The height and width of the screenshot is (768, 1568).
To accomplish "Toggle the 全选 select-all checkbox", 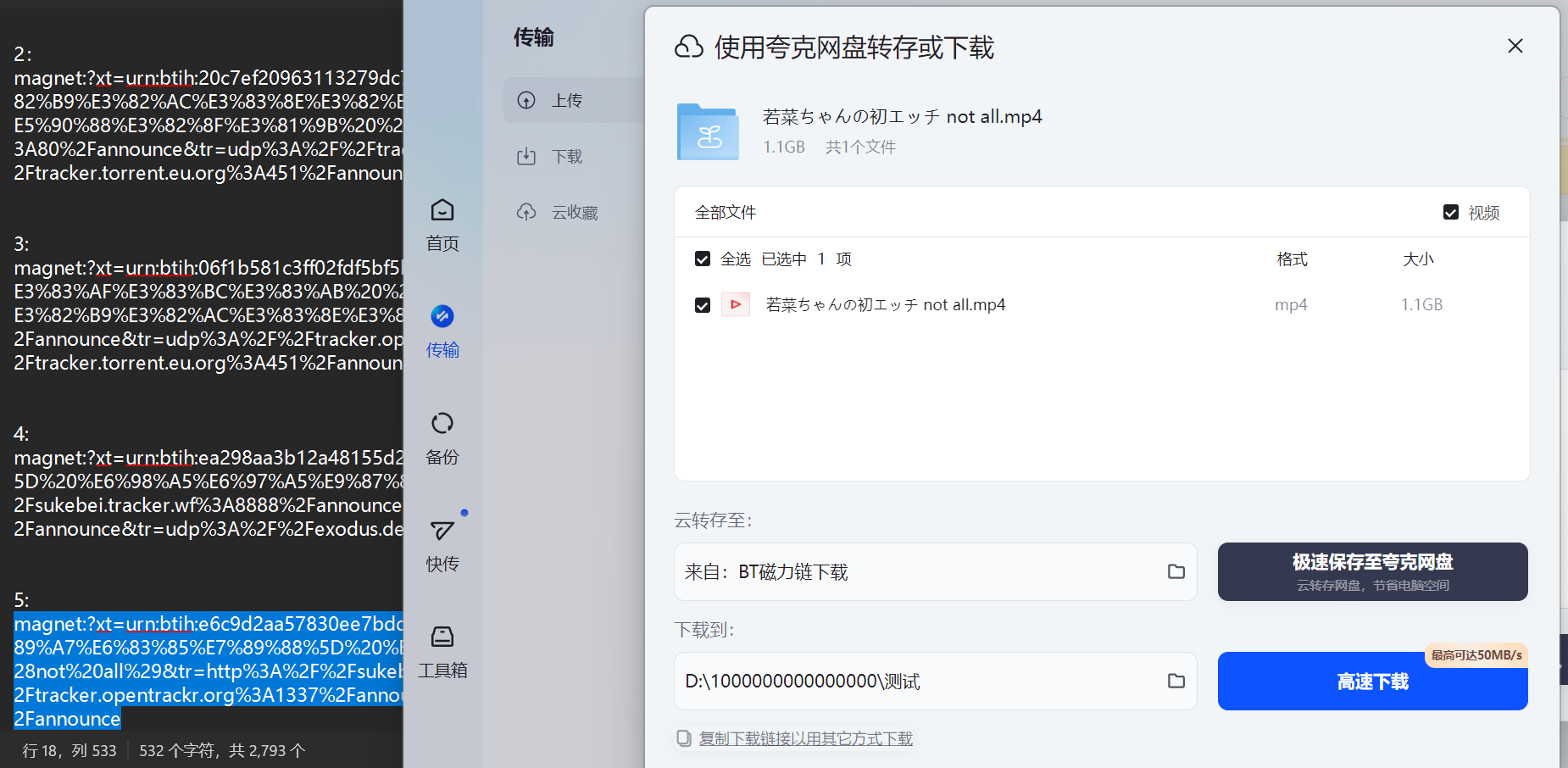I will click(703, 259).
